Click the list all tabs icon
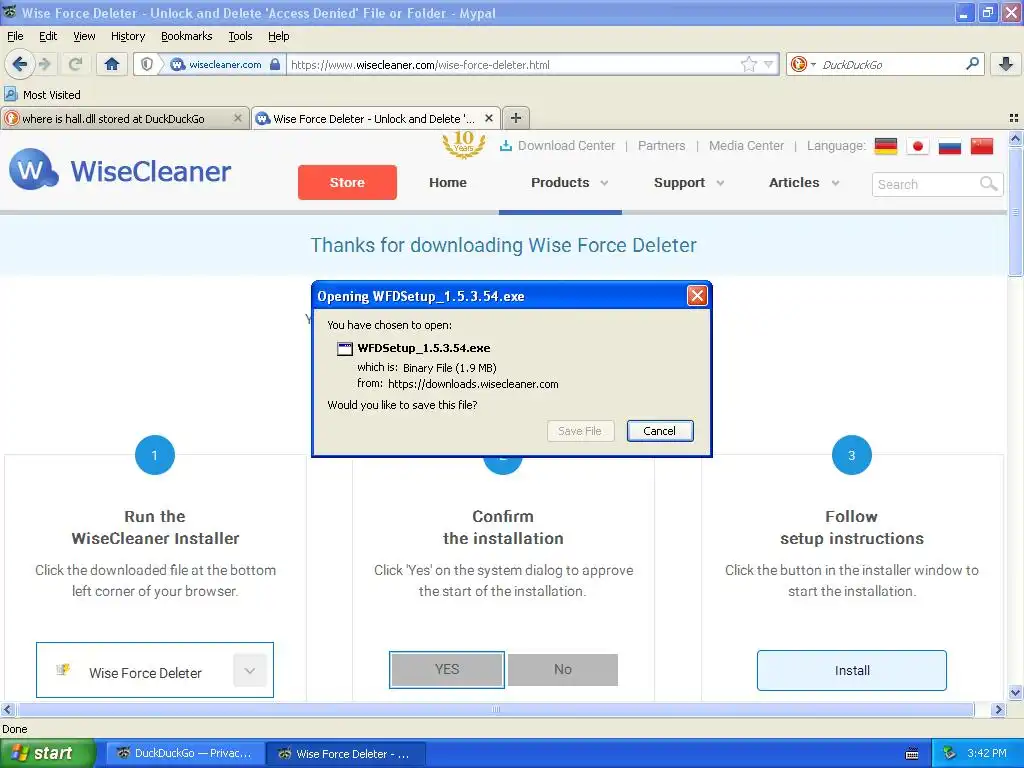This screenshot has height=768, width=1024. point(1014,118)
